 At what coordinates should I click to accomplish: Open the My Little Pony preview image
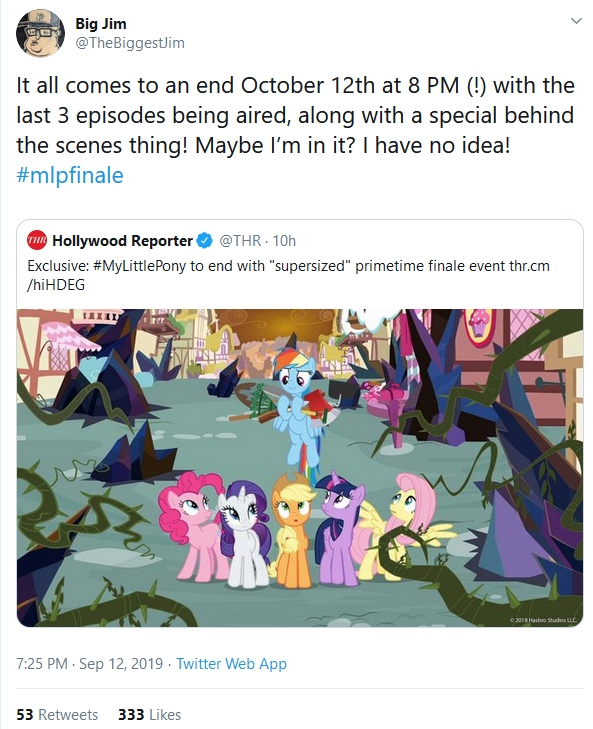[300, 468]
